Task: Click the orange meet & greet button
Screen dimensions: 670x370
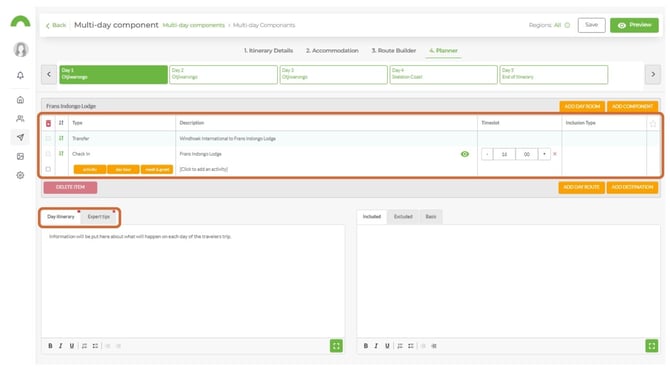Action: point(157,170)
